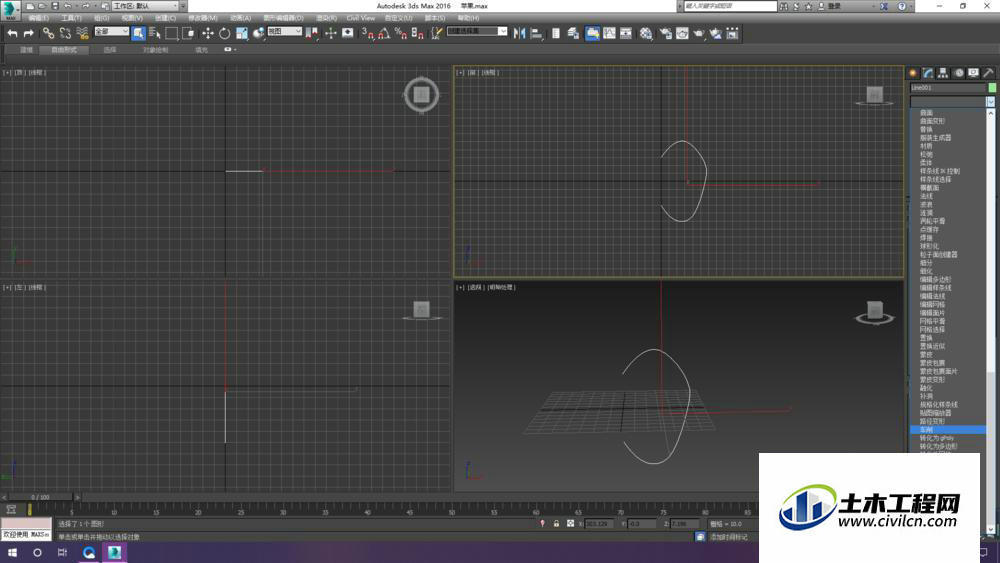Image resolution: width=1000 pixels, height=563 pixels.
Task: Toggle Spinner Snap button
Action: [x=417, y=33]
